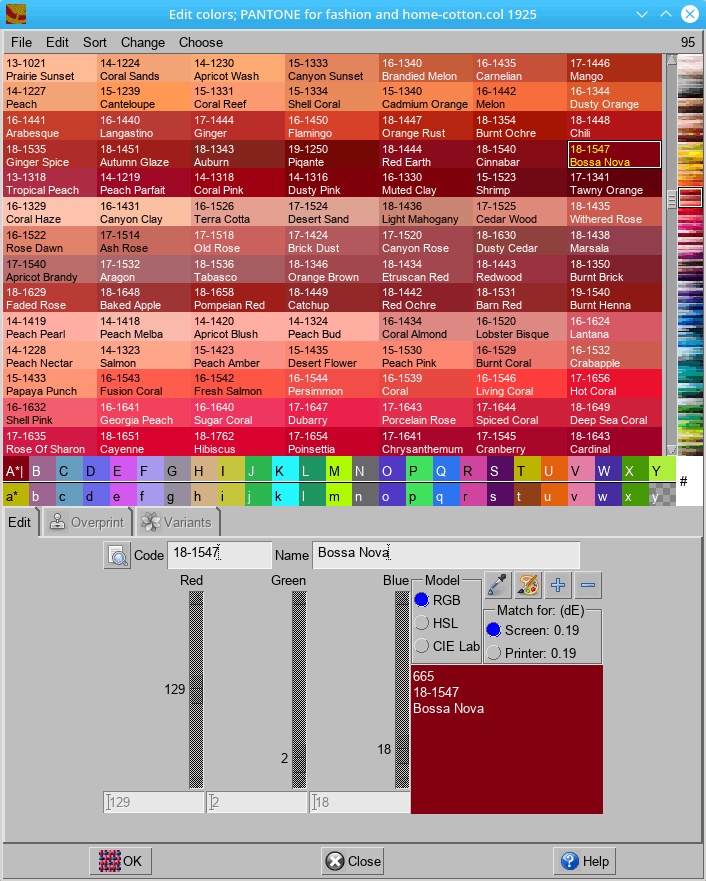The image size is (706, 881).
Task: Click the X icon on Close button
Action: click(335, 861)
